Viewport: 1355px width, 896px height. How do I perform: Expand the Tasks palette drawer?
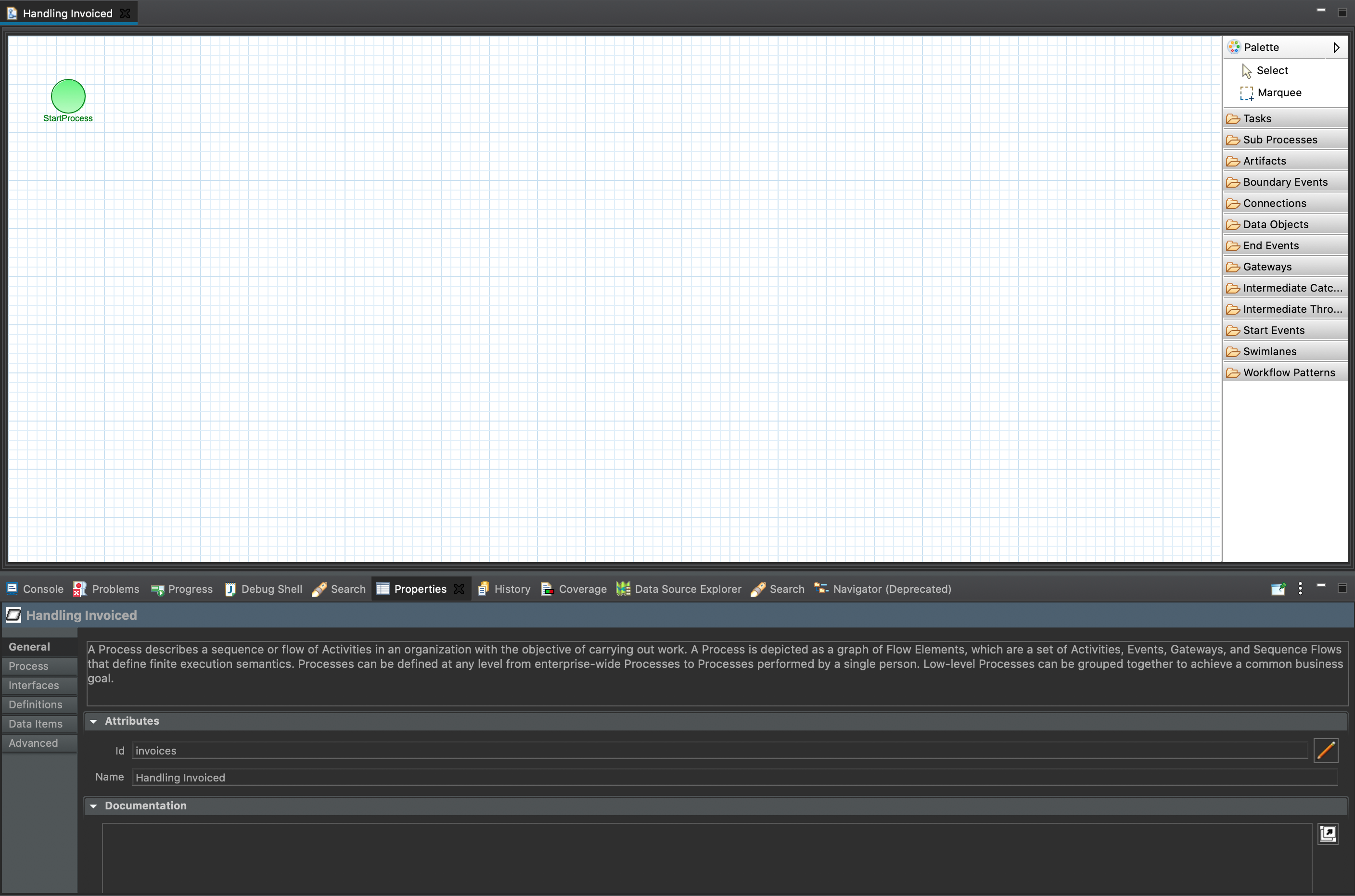click(x=1285, y=118)
